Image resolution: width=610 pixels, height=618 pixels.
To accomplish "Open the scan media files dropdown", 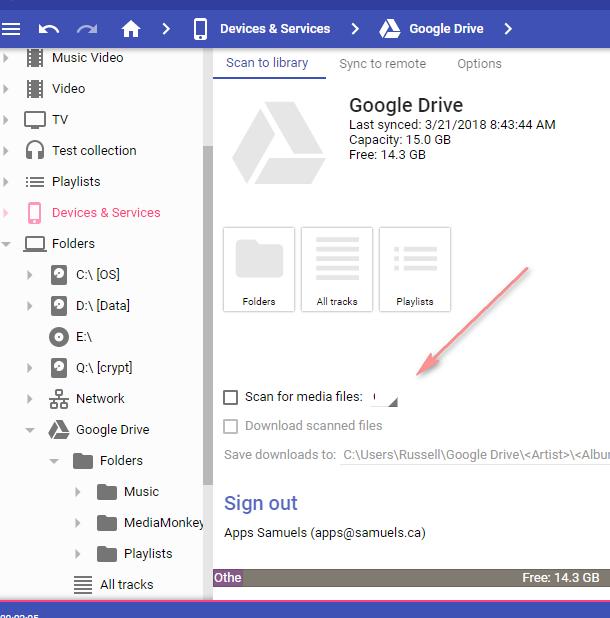I will 385,398.
